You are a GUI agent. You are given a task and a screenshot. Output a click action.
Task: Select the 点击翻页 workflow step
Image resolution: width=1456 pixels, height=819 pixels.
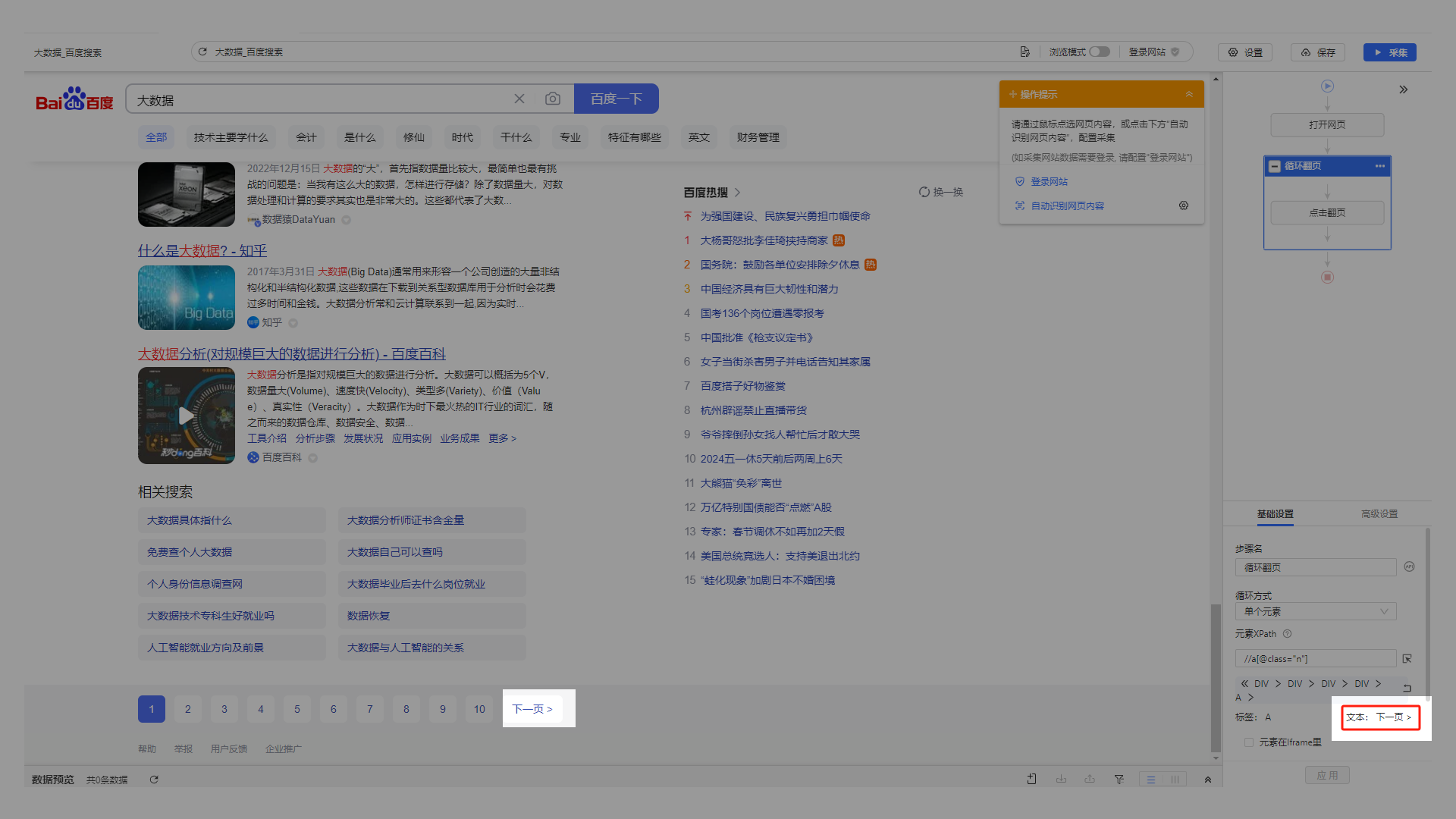tap(1327, 212)
